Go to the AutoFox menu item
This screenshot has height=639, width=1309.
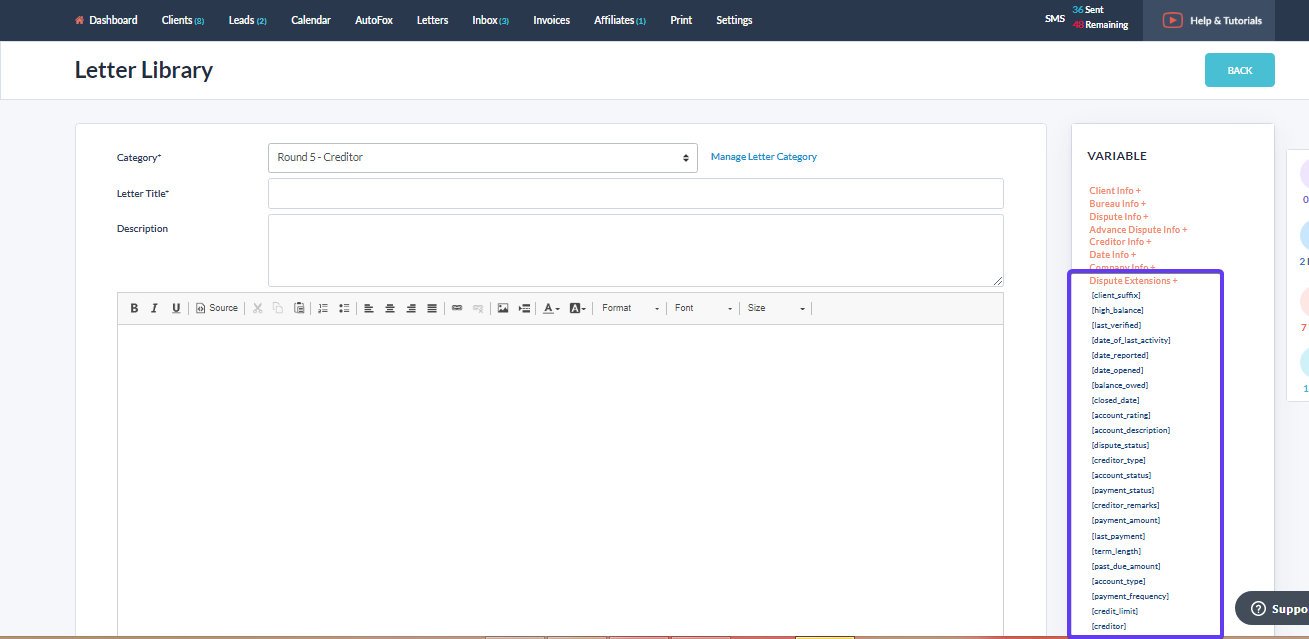372,20
